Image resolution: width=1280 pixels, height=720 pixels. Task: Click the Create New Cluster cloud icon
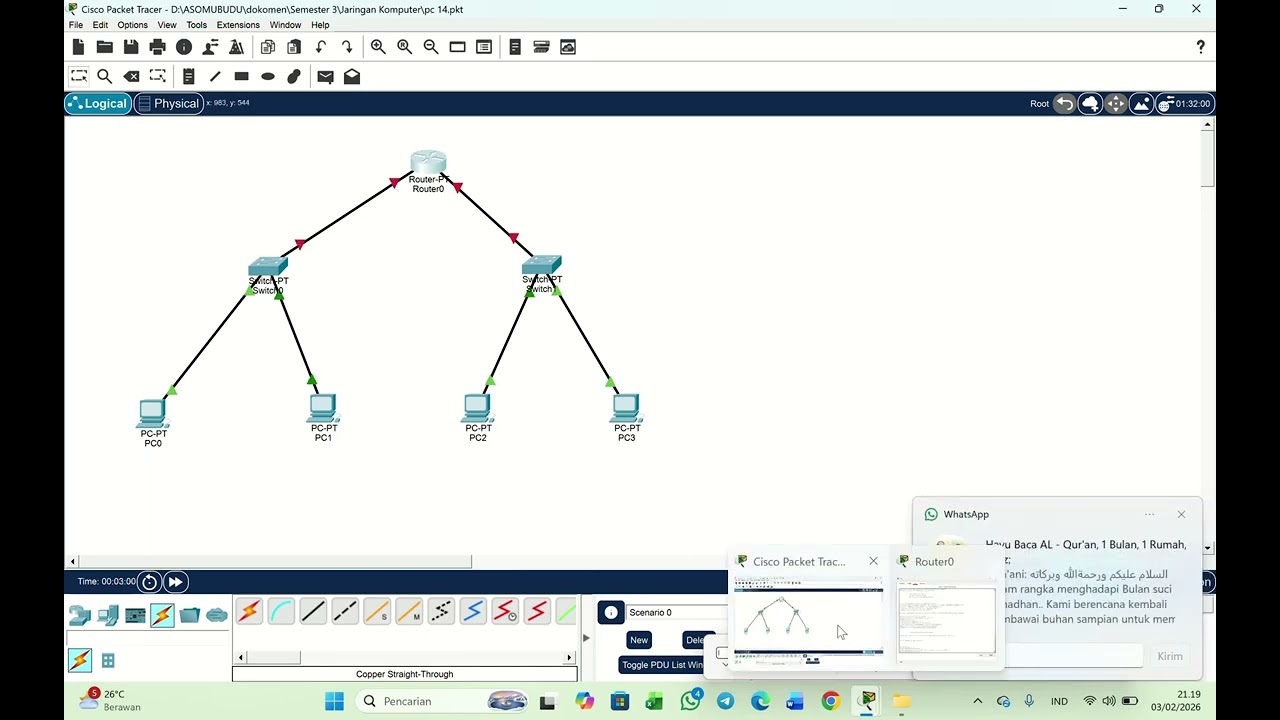coord(1090,103)
